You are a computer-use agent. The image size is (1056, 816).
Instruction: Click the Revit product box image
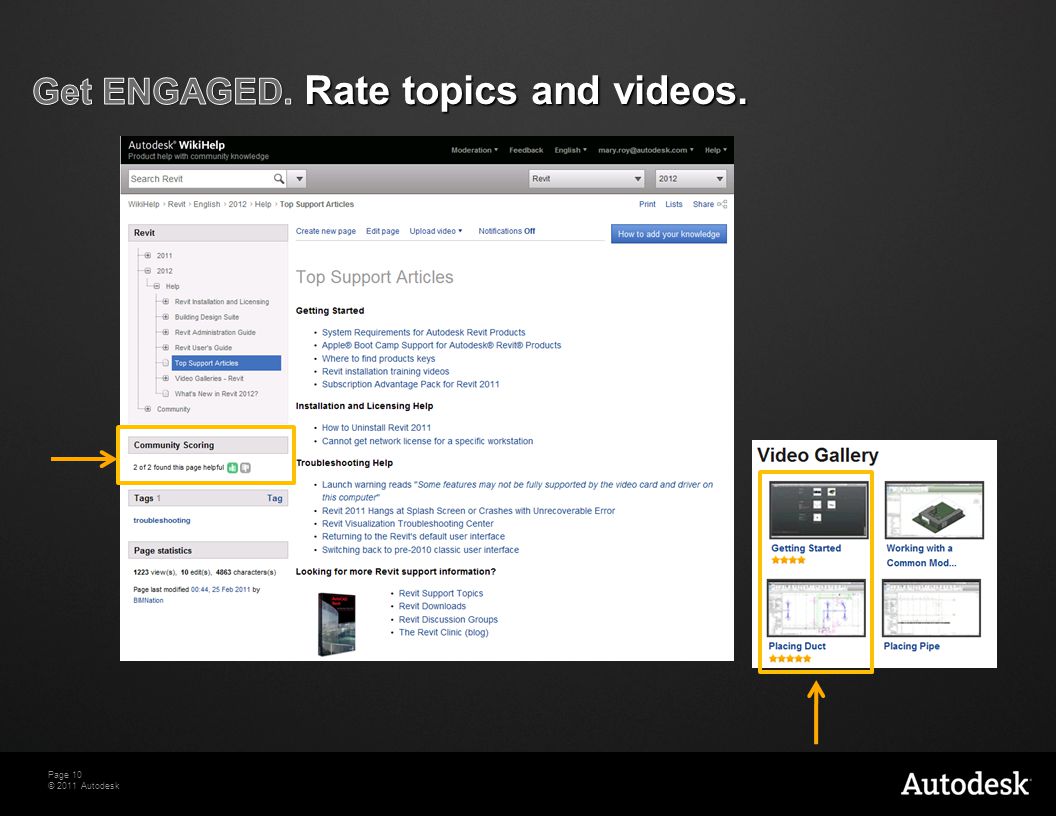336,623
